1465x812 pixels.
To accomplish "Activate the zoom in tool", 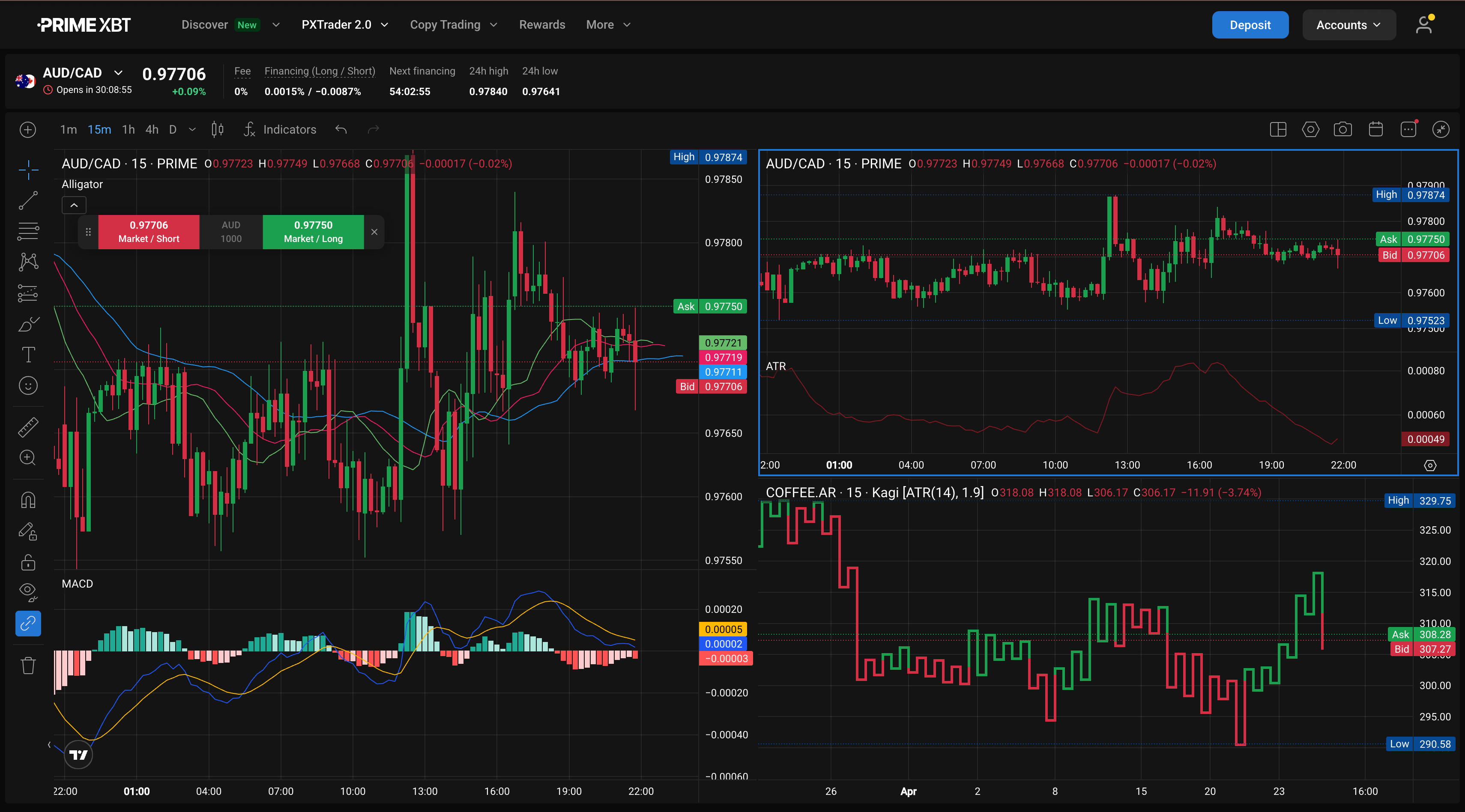I will (28, 458).
